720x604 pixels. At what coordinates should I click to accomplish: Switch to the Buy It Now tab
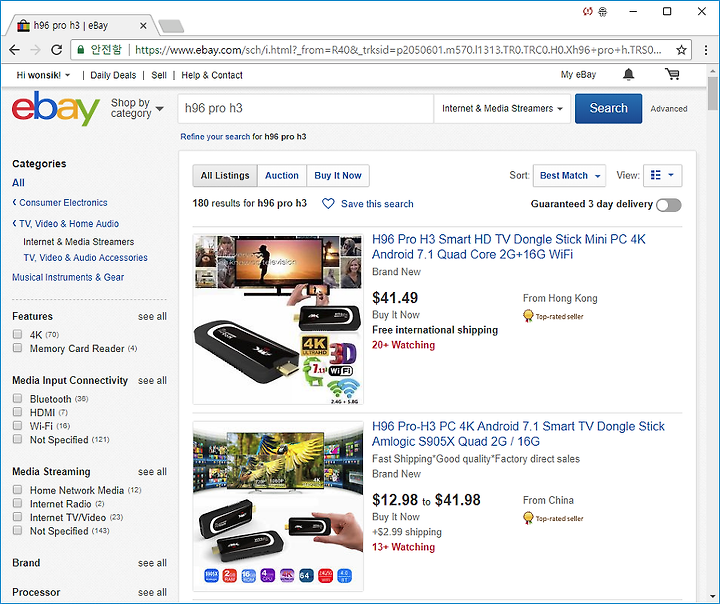[x=338, y=175]
